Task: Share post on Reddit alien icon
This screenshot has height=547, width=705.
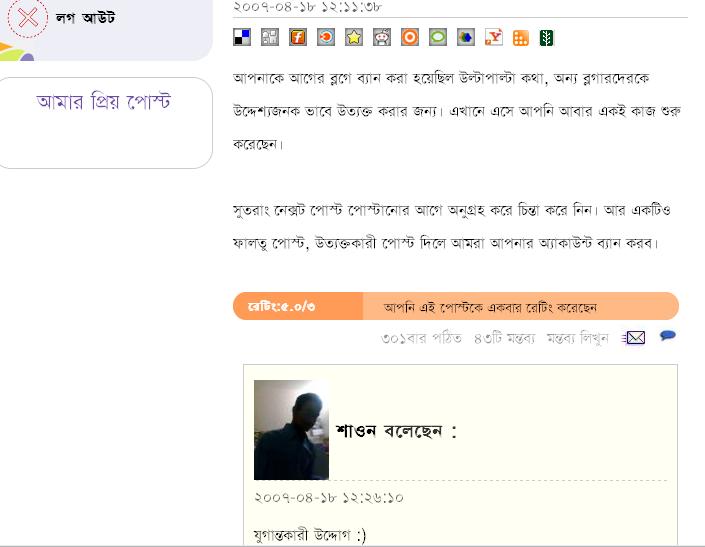Action: click(382, 37)
